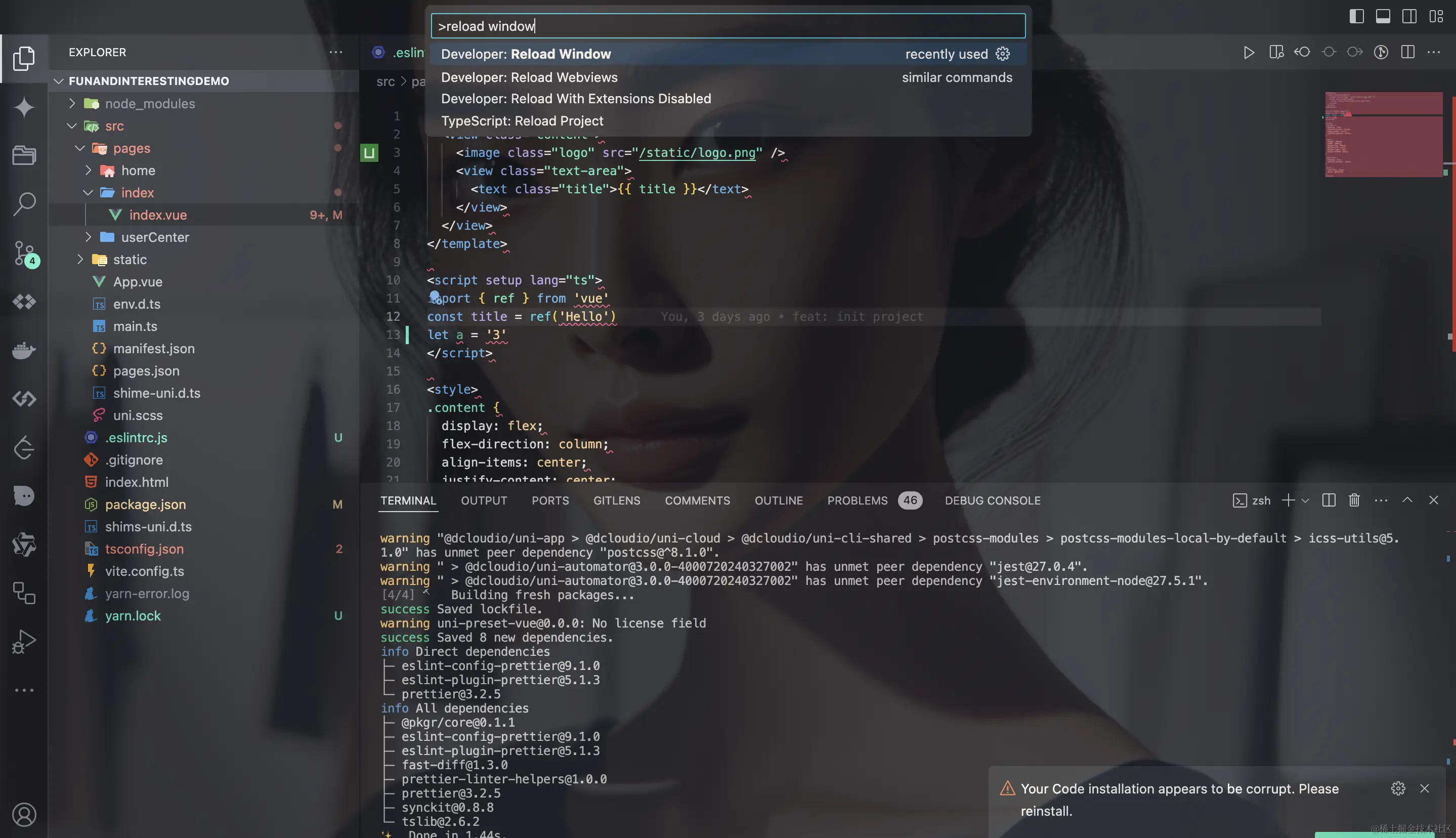Viewport: 1456px width, 838px height.
Task: Open Source Control view with badge 4
Action: pyautogui.click(x=24, y=253)
